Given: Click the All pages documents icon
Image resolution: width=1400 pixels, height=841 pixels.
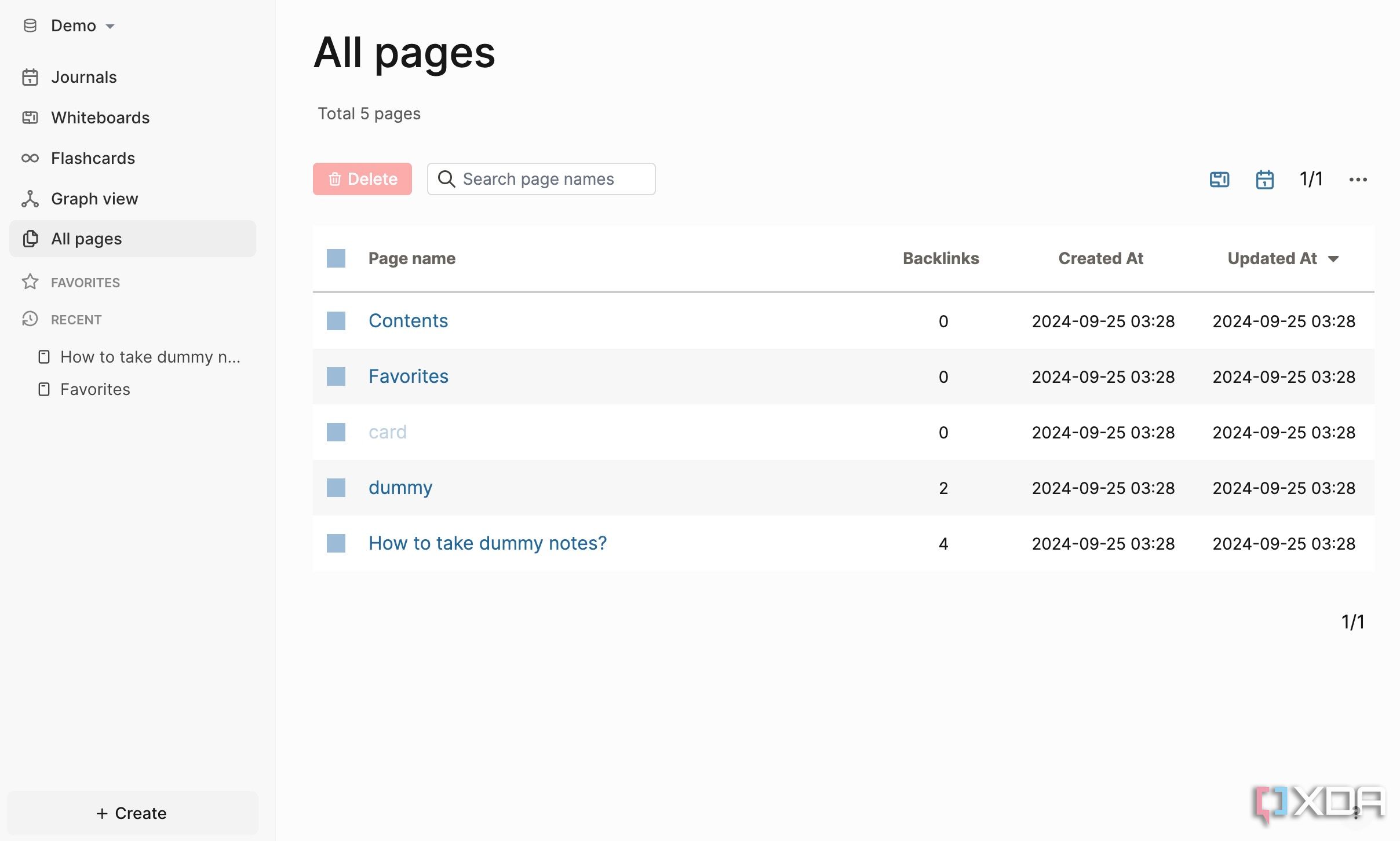Looking at the screenshot, I should pyautogui.click(x=30, y=239).
